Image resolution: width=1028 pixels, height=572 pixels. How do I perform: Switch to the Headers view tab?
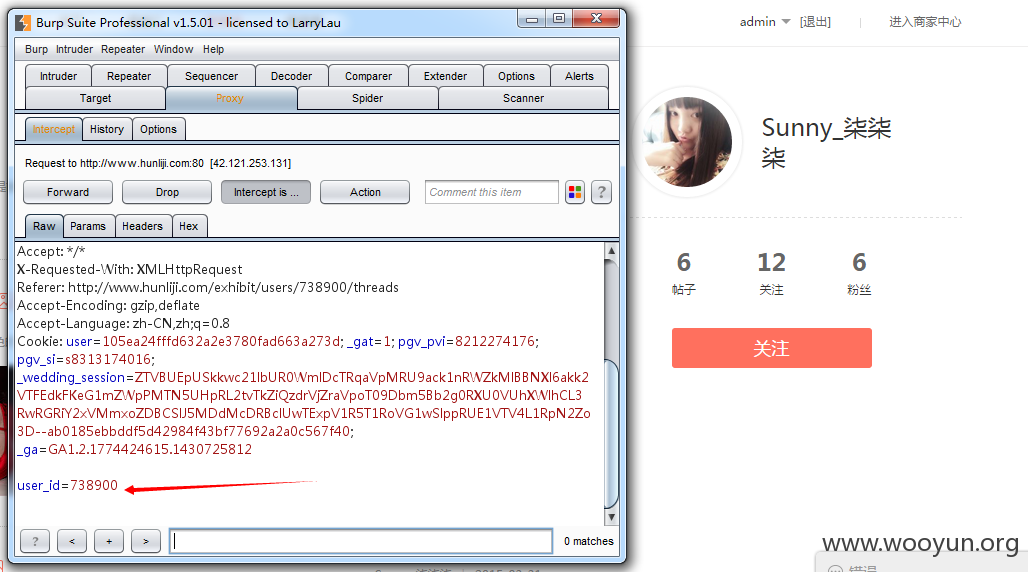tap(142, 226)
